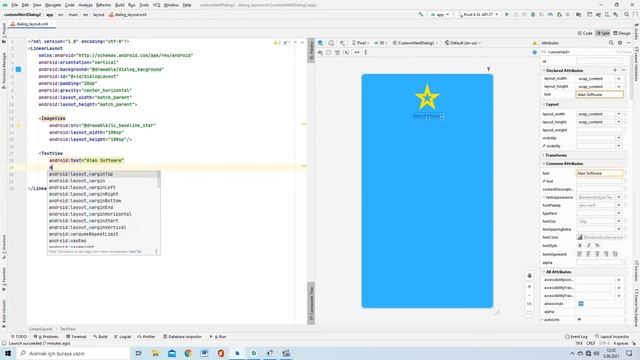Image resolution: width=640 pixels, height=360 pixels.
Task: Open the Windows Start menu
Action: pyautogui.click(x=8, y=353)
